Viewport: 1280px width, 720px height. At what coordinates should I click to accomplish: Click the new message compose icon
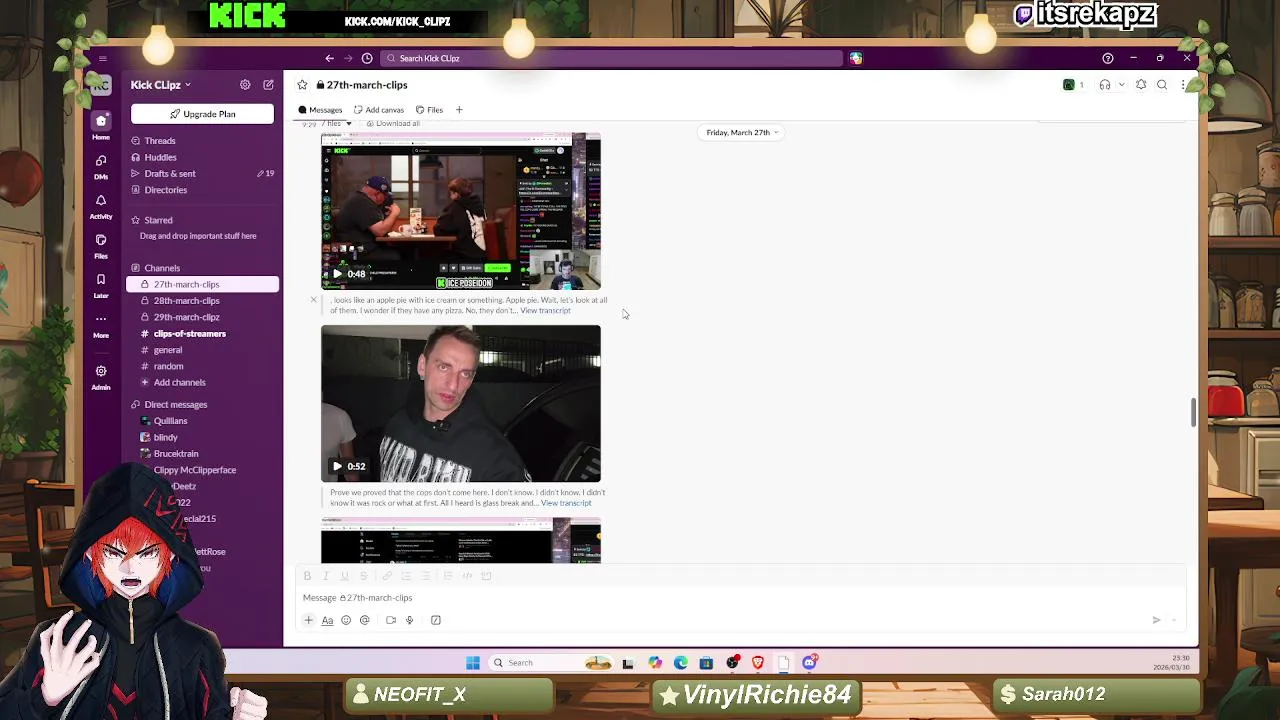click(x=268, y=85)
